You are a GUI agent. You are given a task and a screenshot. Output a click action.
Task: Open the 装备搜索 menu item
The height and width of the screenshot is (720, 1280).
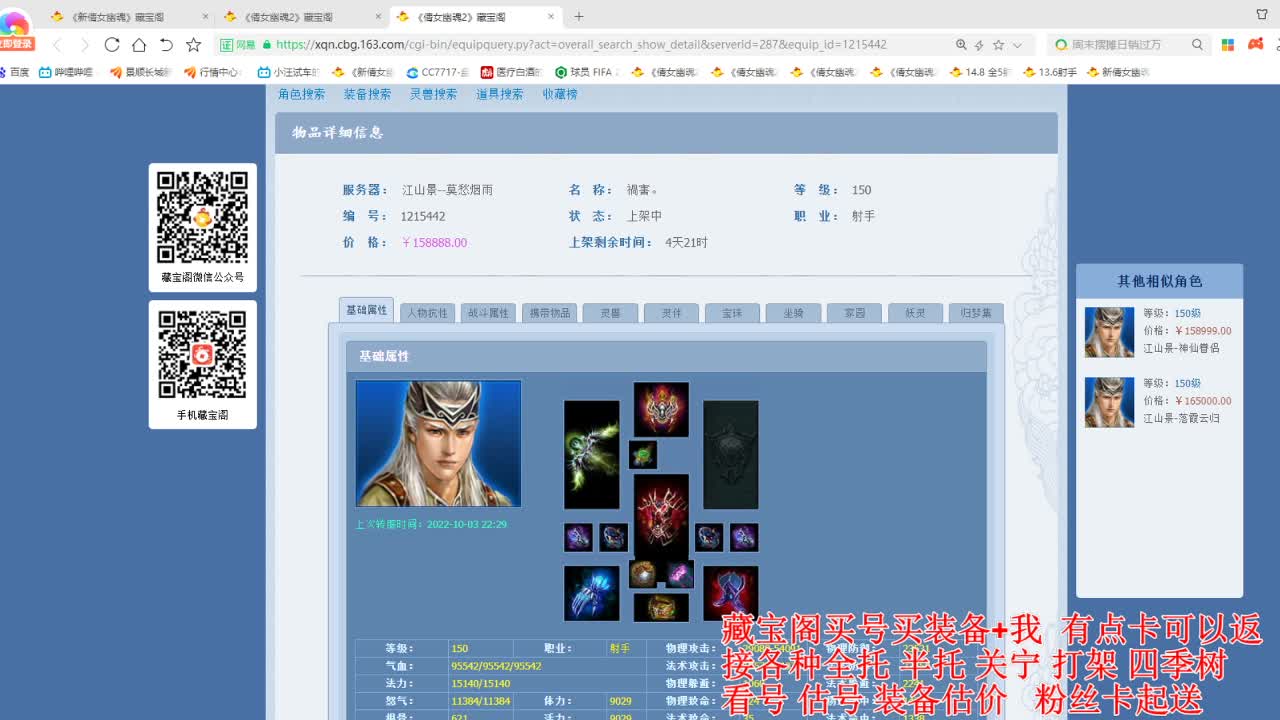coord(368,94)
